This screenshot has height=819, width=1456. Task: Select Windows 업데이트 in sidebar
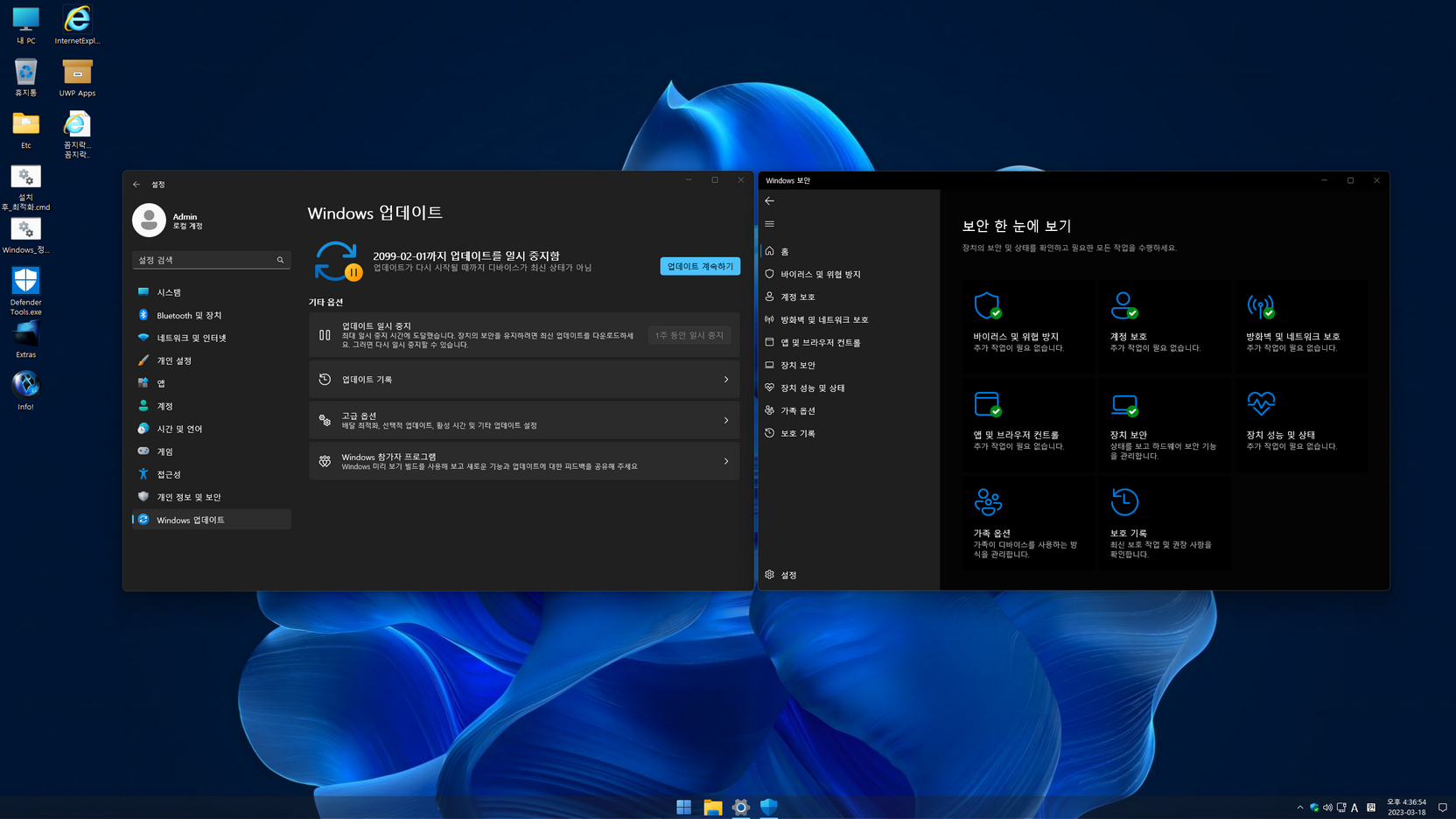point(211,520)
